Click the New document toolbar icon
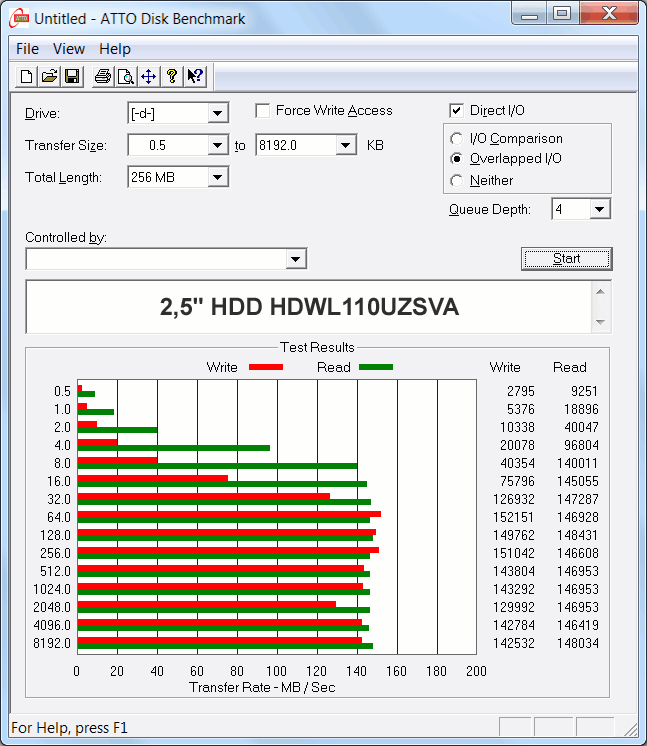 [27, 76]
